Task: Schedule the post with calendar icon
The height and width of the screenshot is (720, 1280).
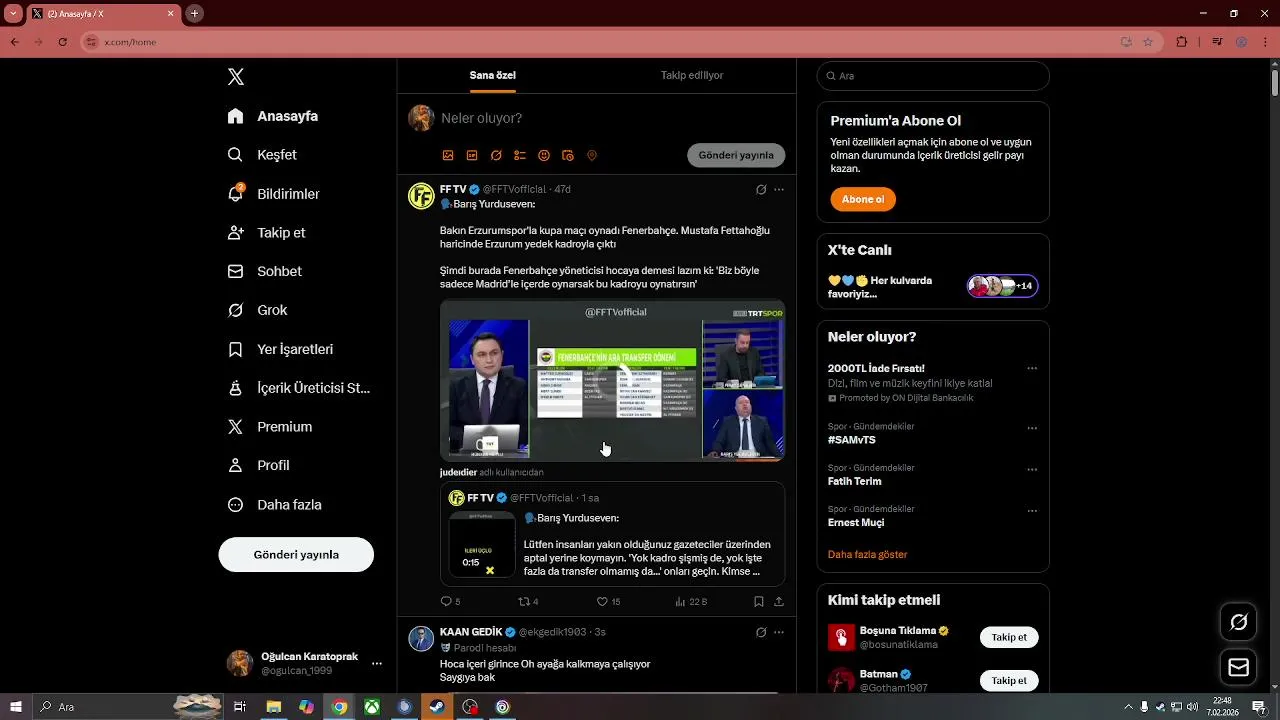Action: coord(568,155)
